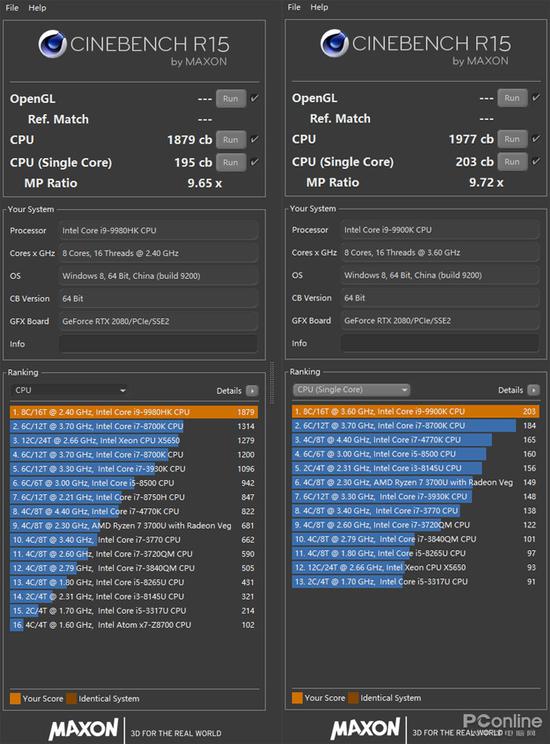Viewport: 550px width, 744px height.
Task: Select Xeon X5650 ranking row scoring 1279
Action: tap(134, 440)
